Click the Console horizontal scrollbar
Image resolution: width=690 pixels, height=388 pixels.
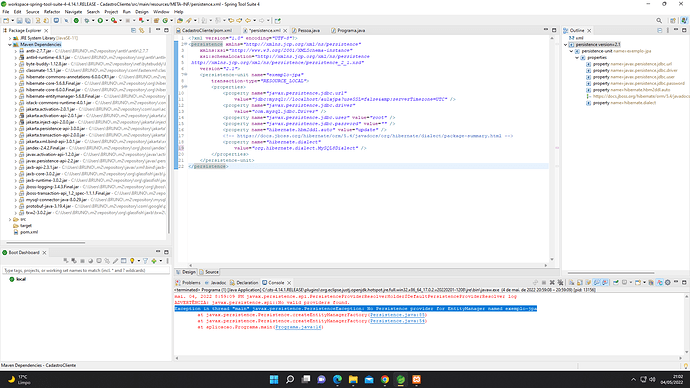(428, 358)
